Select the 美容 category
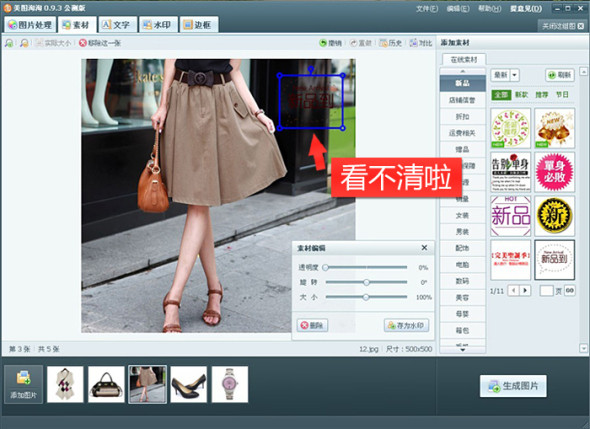 462,298
